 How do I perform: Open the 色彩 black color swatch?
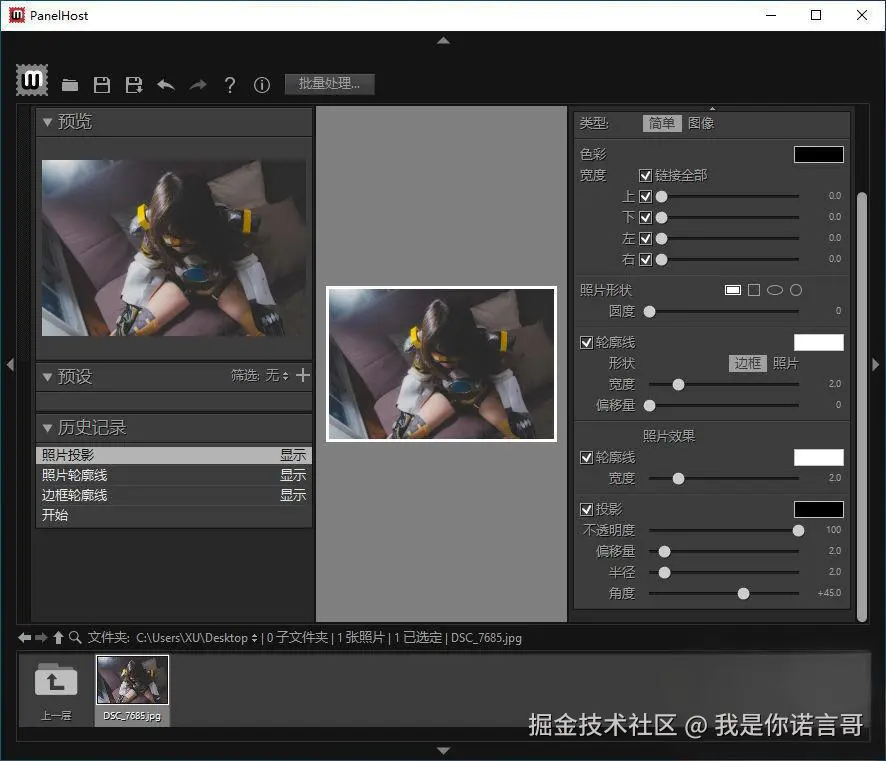click(x=819, y=154)
